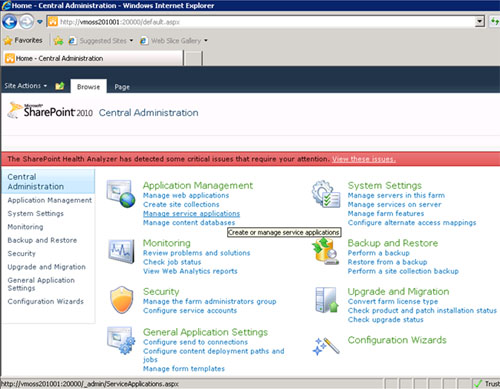This screenshot has height=389, width=500.
Task: Click the Configuration Wizards wand icon
Action: [x=326, y=346]
